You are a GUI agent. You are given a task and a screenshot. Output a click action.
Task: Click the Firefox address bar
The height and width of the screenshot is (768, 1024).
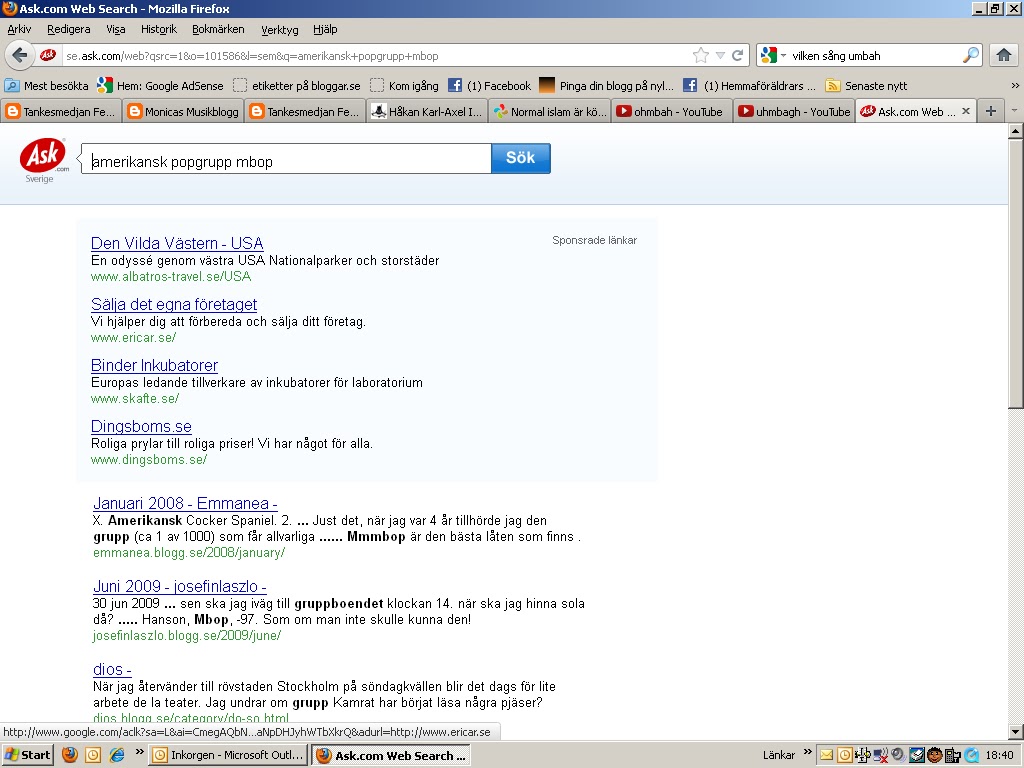coord(376,56)
